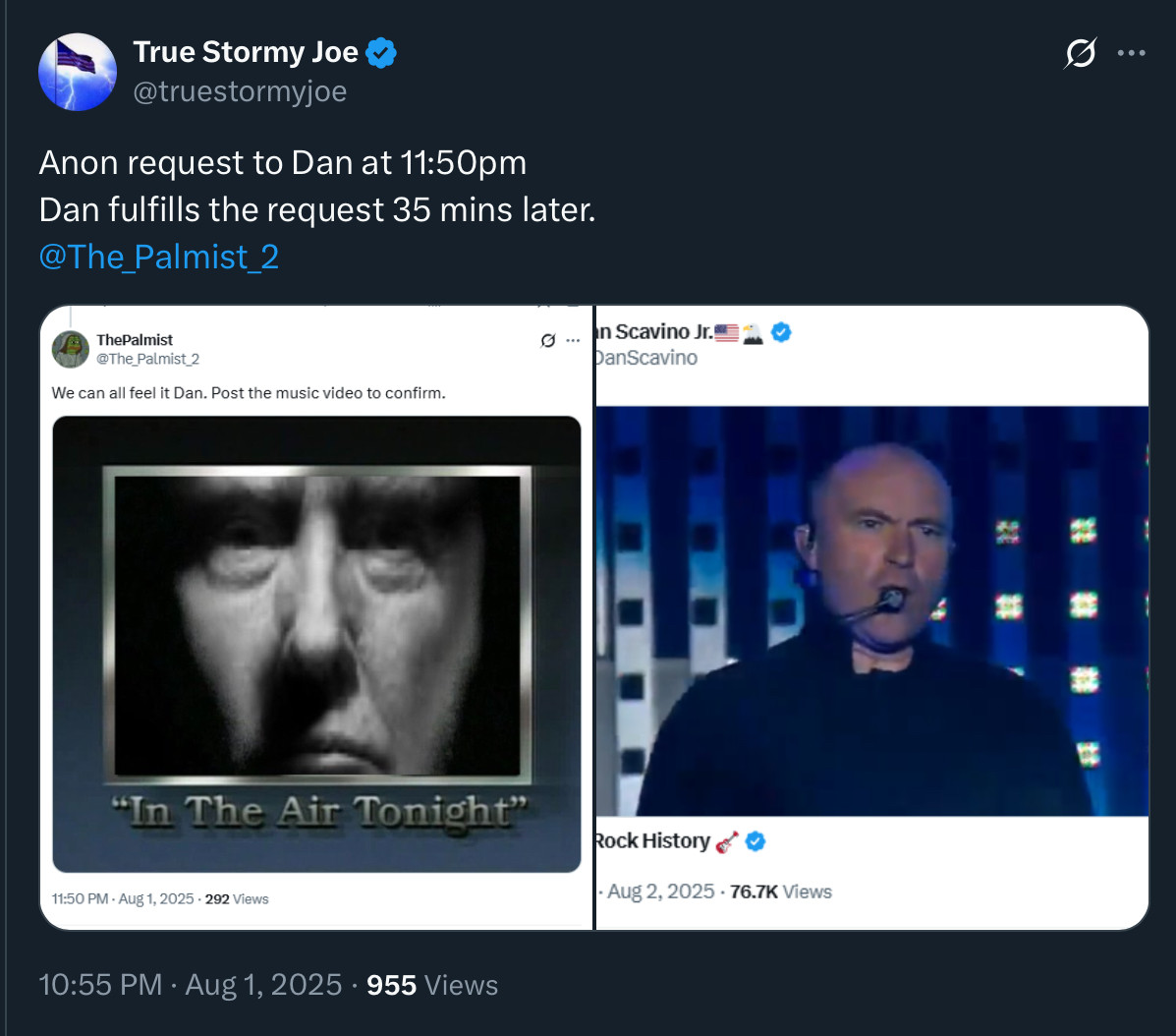1176x1036 pixels.
Task: Click the "In The Air Tonight" caption text
Action: [320, 814]
